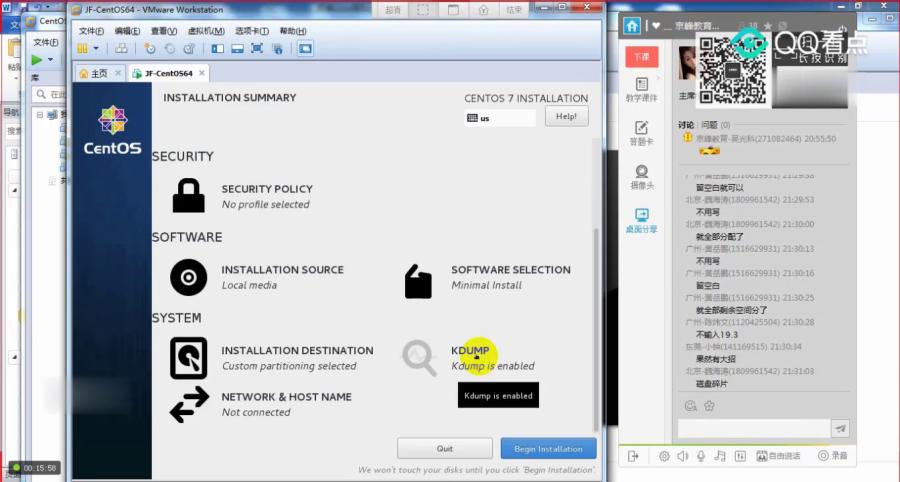Collapse the tree node in background library panel
The width and height of the screenshot is (900, 482).
coord(40,115)
